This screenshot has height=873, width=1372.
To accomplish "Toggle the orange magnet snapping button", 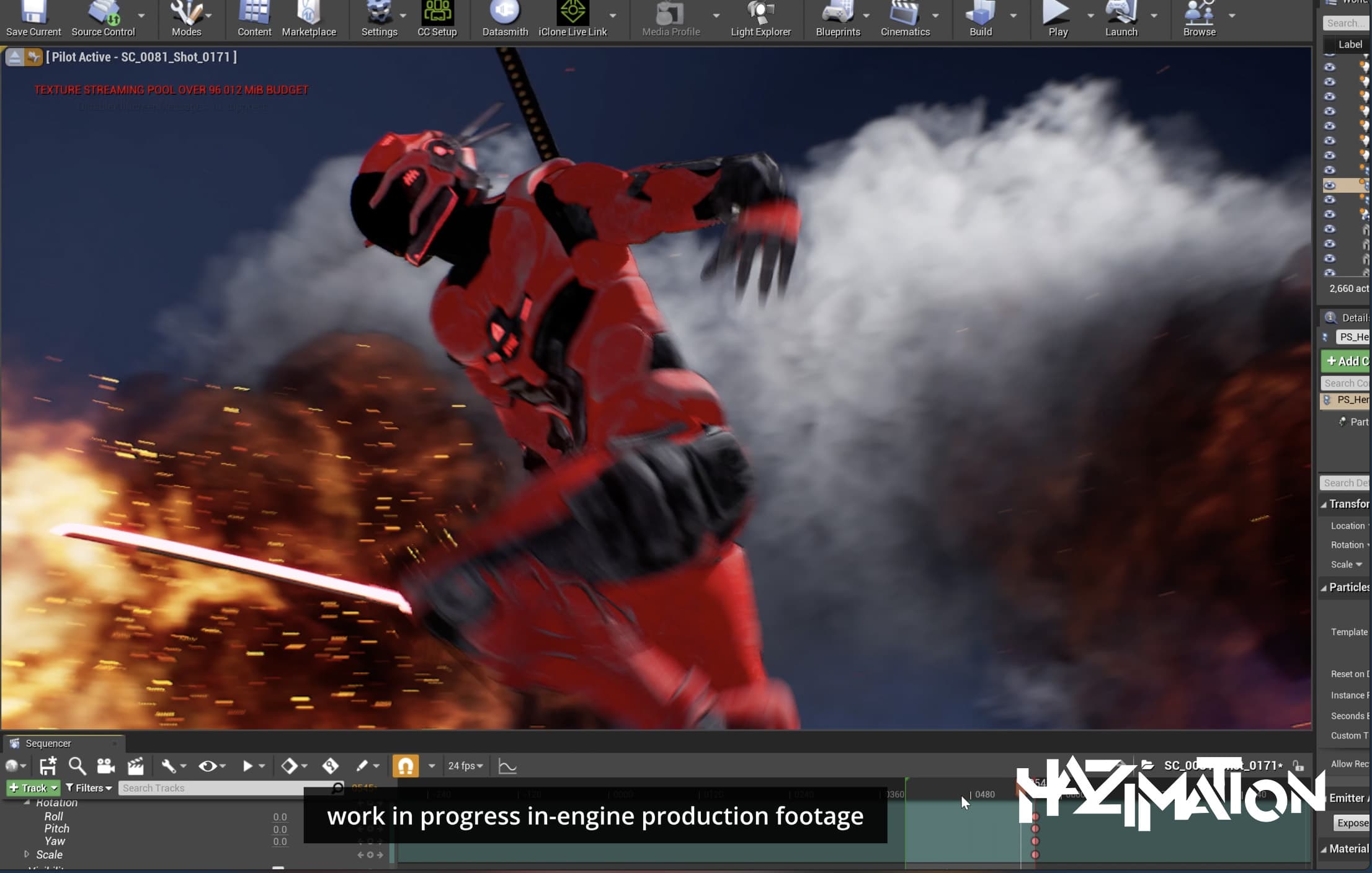I will (406, 766).
